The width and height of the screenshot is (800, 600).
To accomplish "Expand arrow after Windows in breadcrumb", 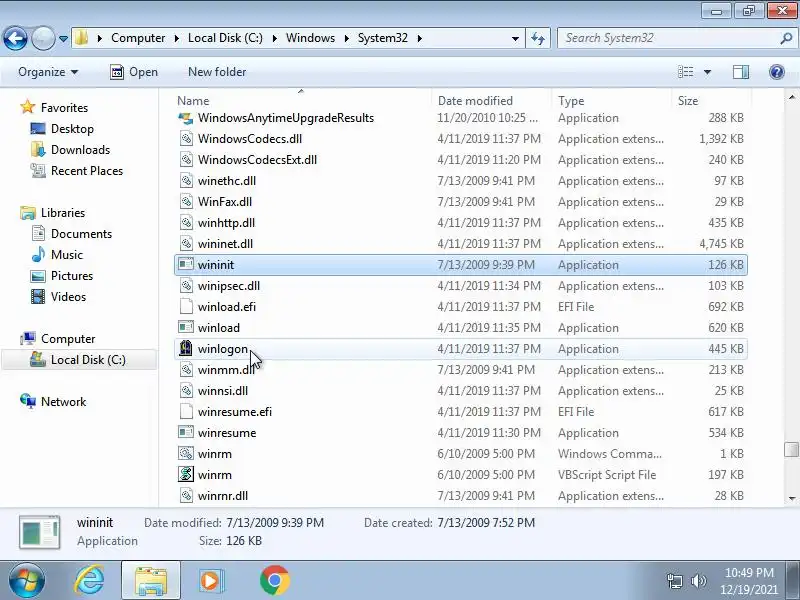I will [347, 38].
